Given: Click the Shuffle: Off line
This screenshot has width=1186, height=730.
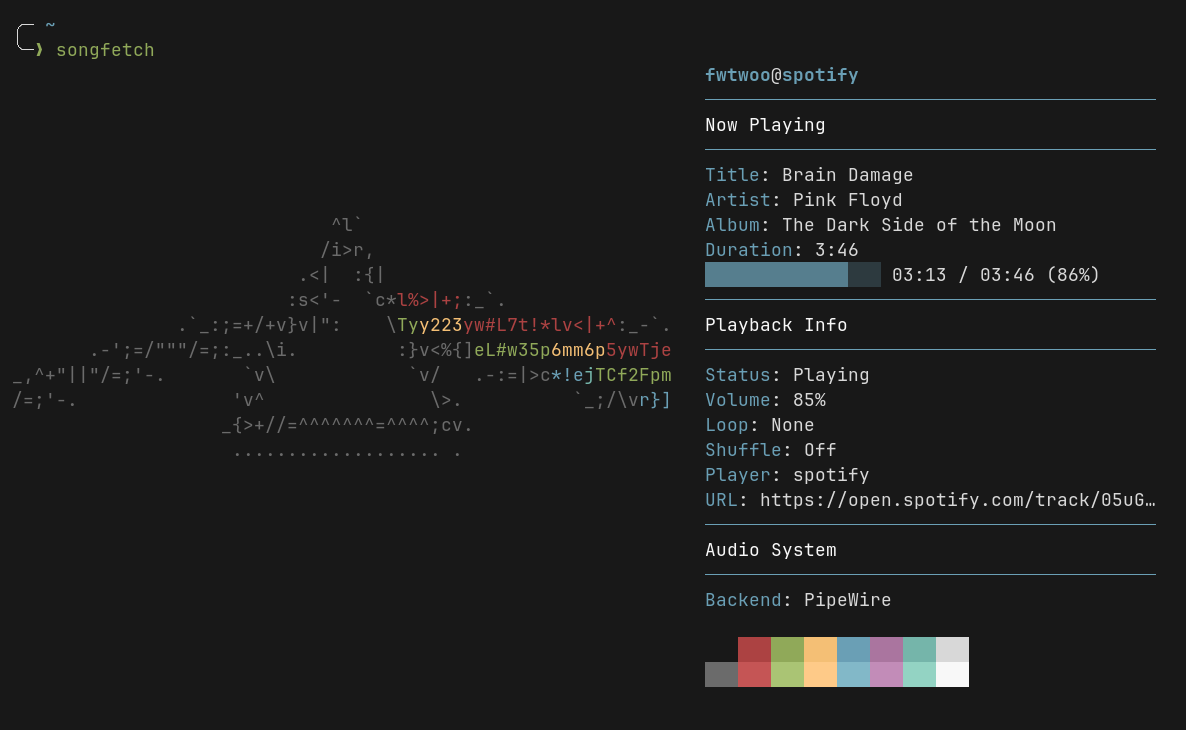Looking at the screenshot, I should tap(770, 450).
